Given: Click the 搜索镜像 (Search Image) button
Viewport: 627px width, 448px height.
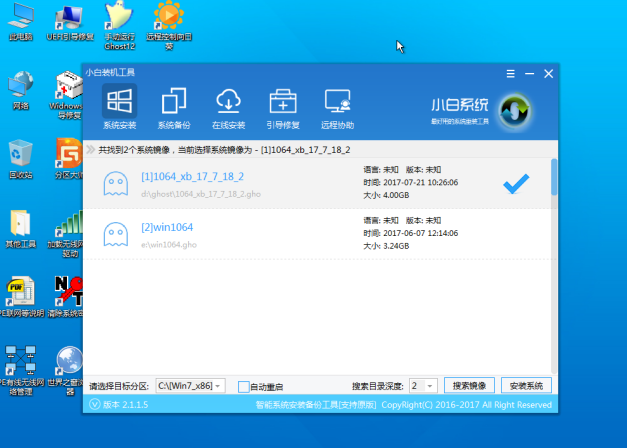Looking at the screenshot, I should (x=468, y=386).
